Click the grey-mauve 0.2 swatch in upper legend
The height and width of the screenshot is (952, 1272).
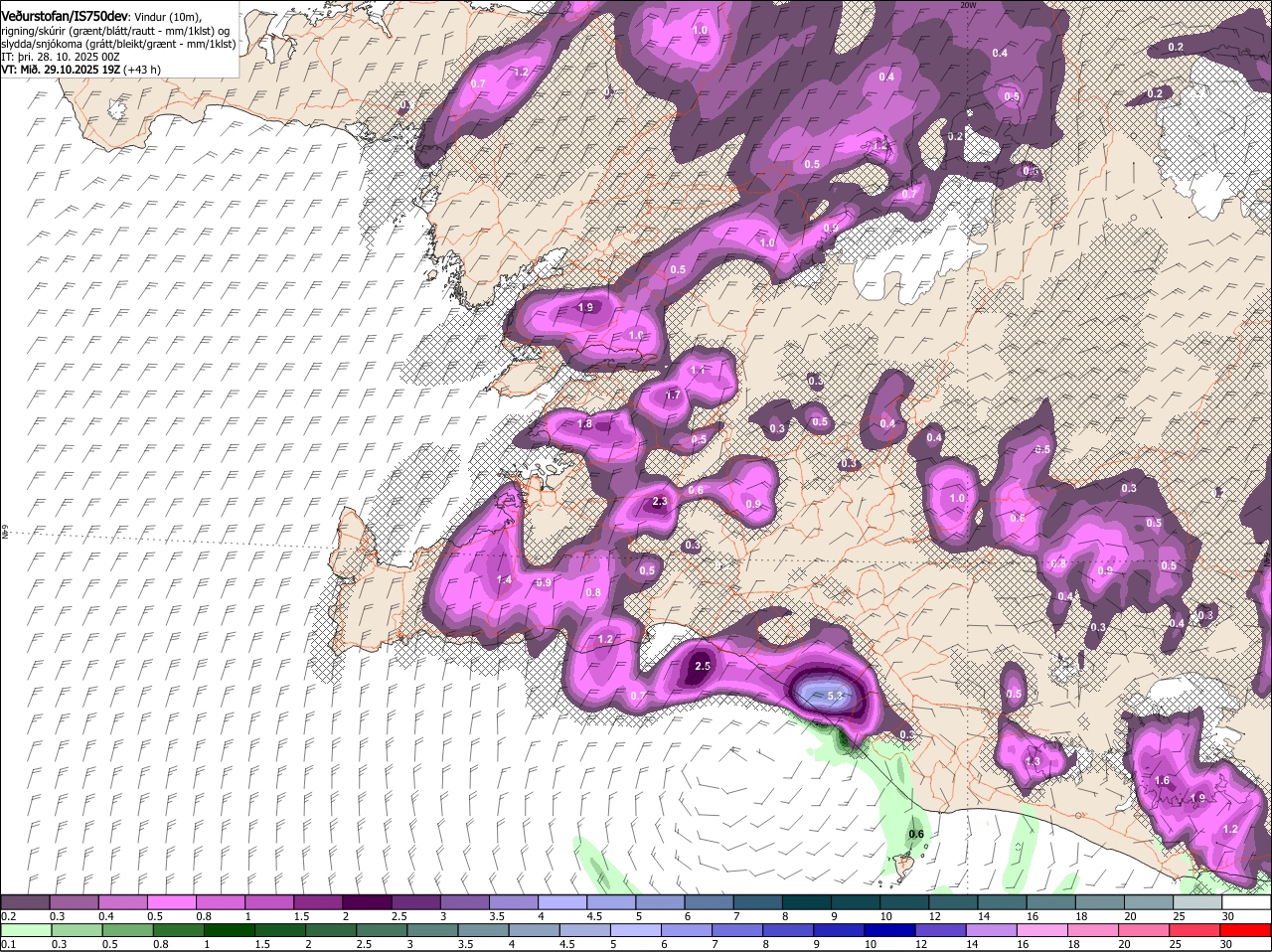pyautogui.click(x=25, y=901)
